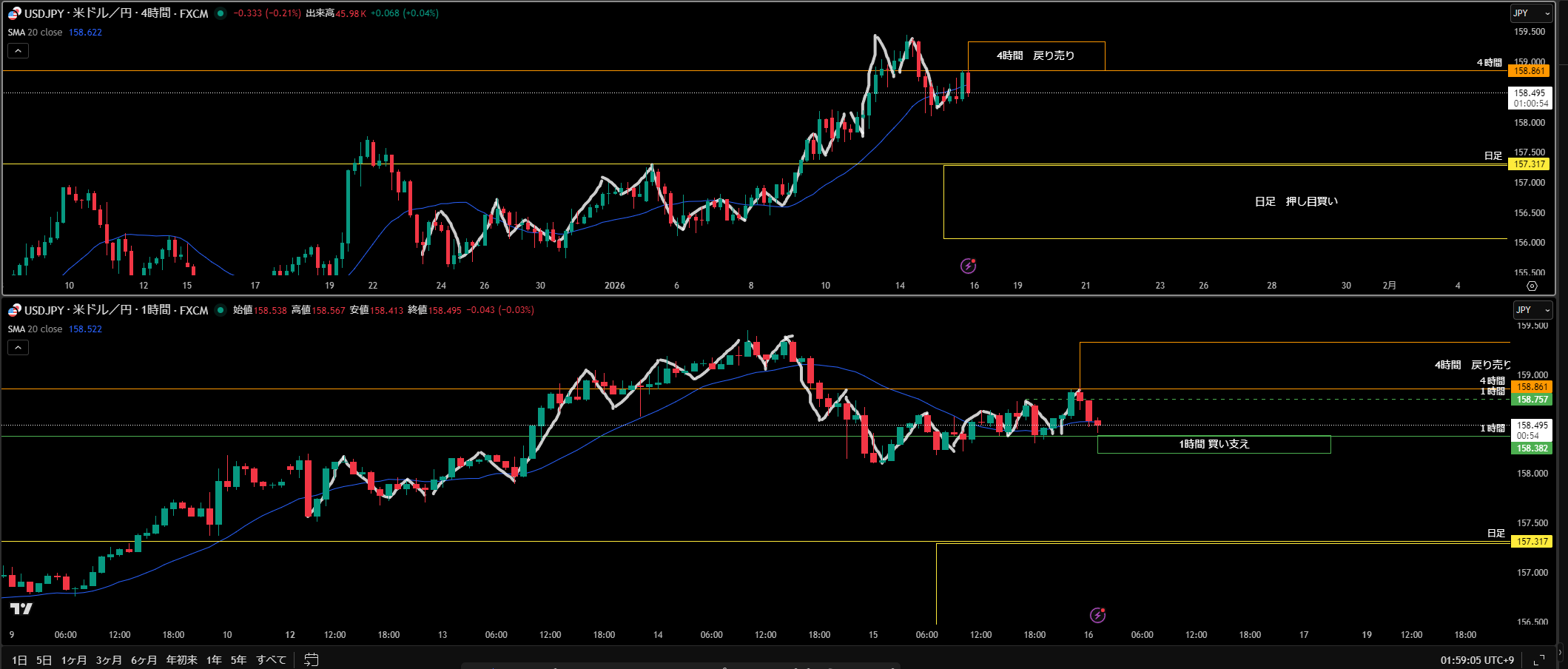Screen dimensions: 1568x669
Task: Open the JPY currency dropdown on upper chart
Action: tap(1531, 13)
